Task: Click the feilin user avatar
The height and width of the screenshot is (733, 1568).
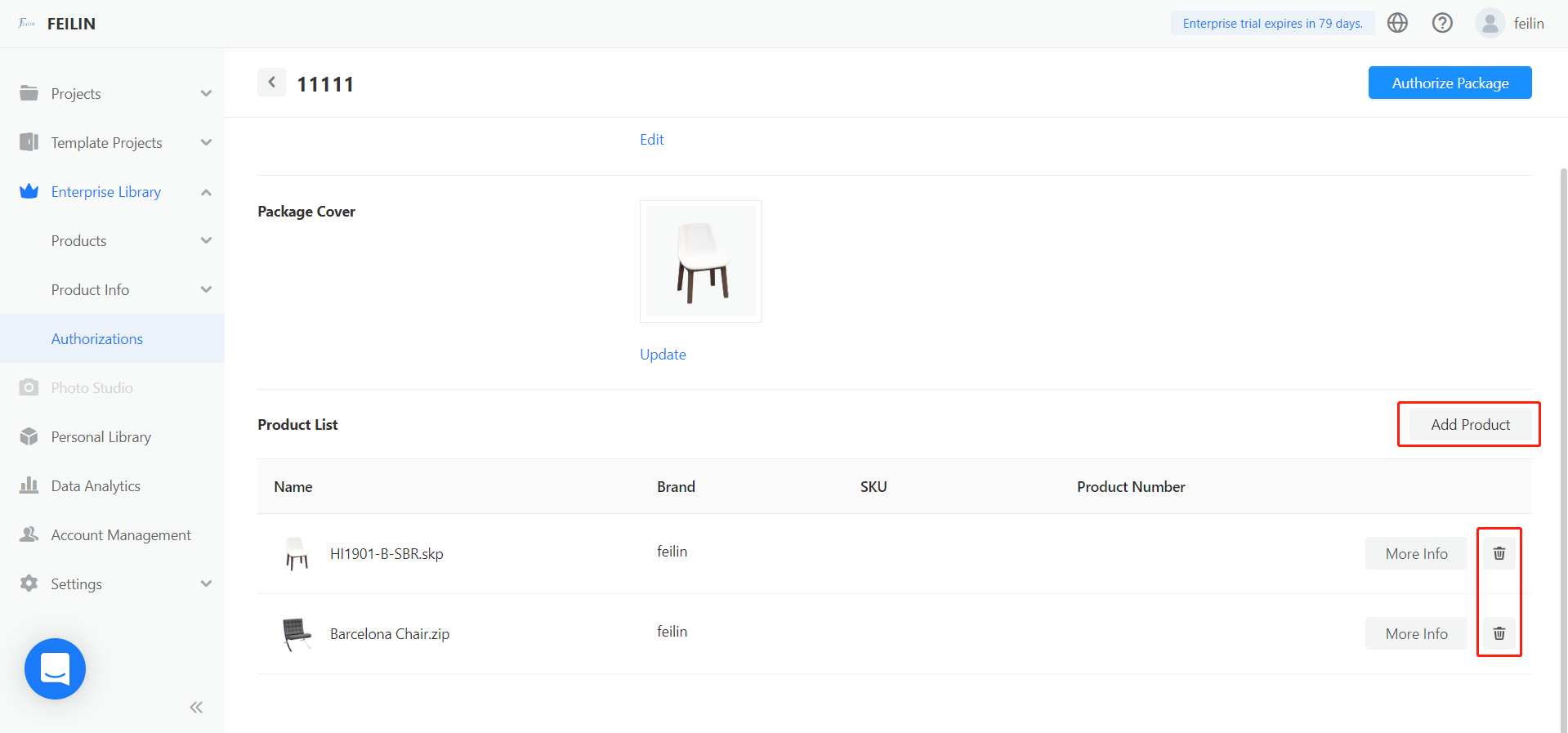Action: click(x=1490, y=23)
